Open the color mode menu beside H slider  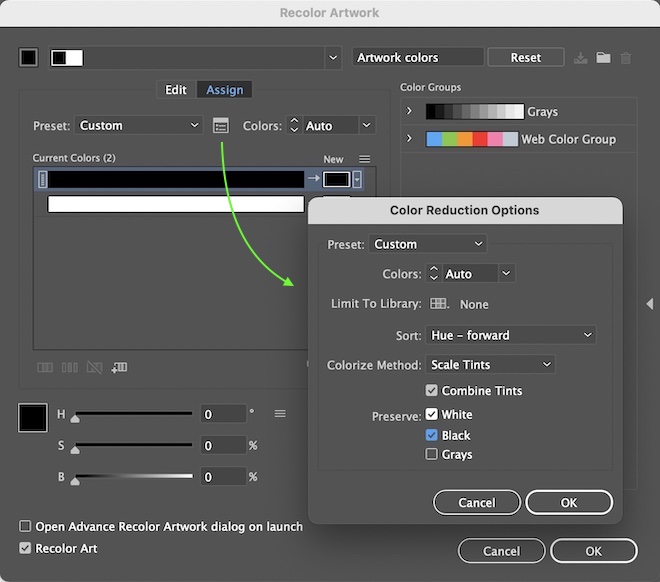pyautogui.click(x=280, y=414)
